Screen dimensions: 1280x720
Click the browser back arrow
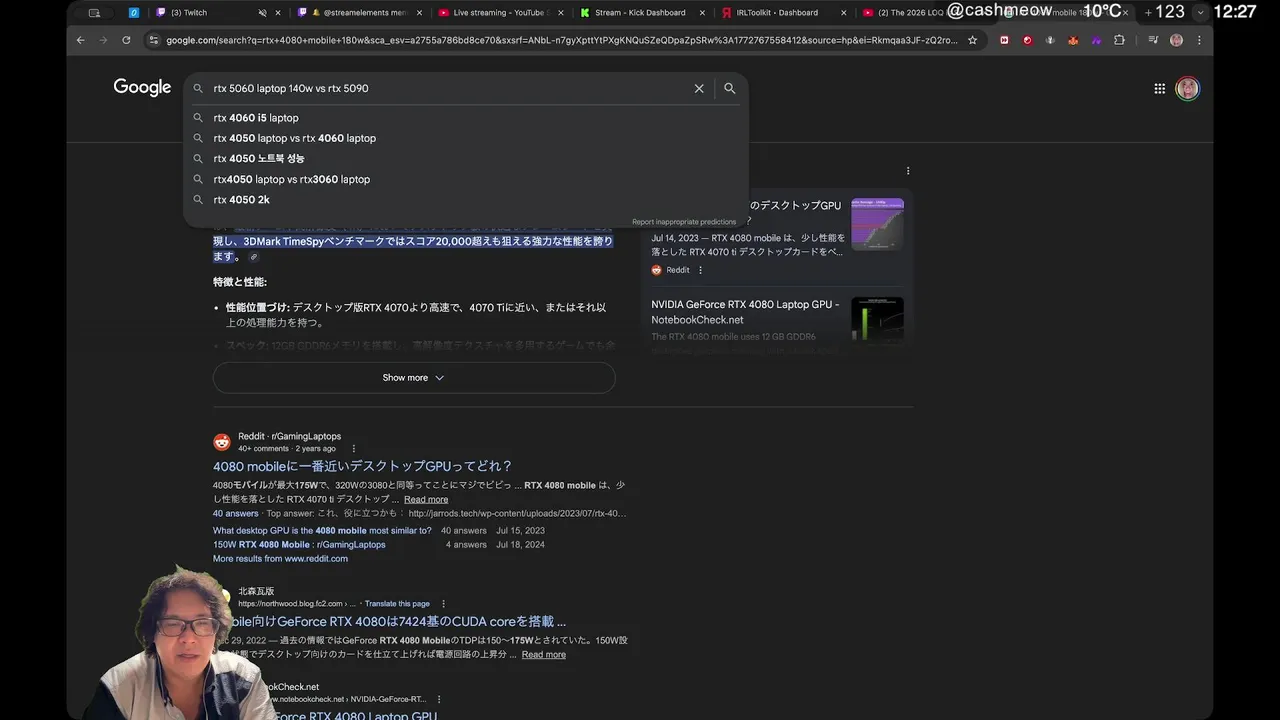[80, 40]
